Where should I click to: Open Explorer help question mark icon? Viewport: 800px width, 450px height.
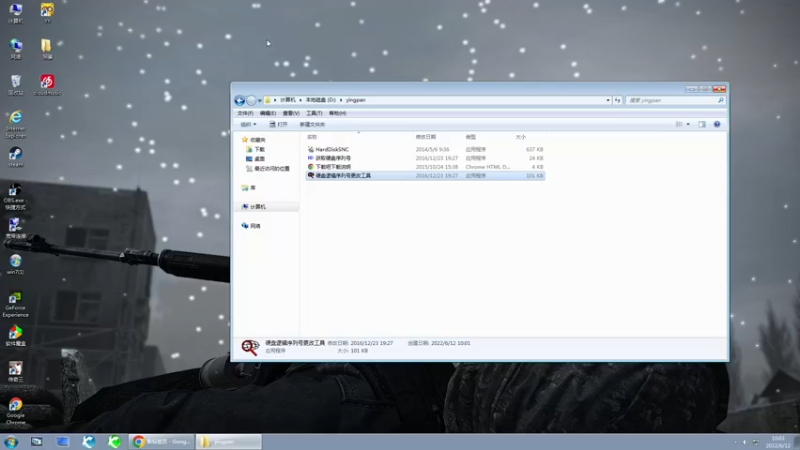(x=717, y=124)
